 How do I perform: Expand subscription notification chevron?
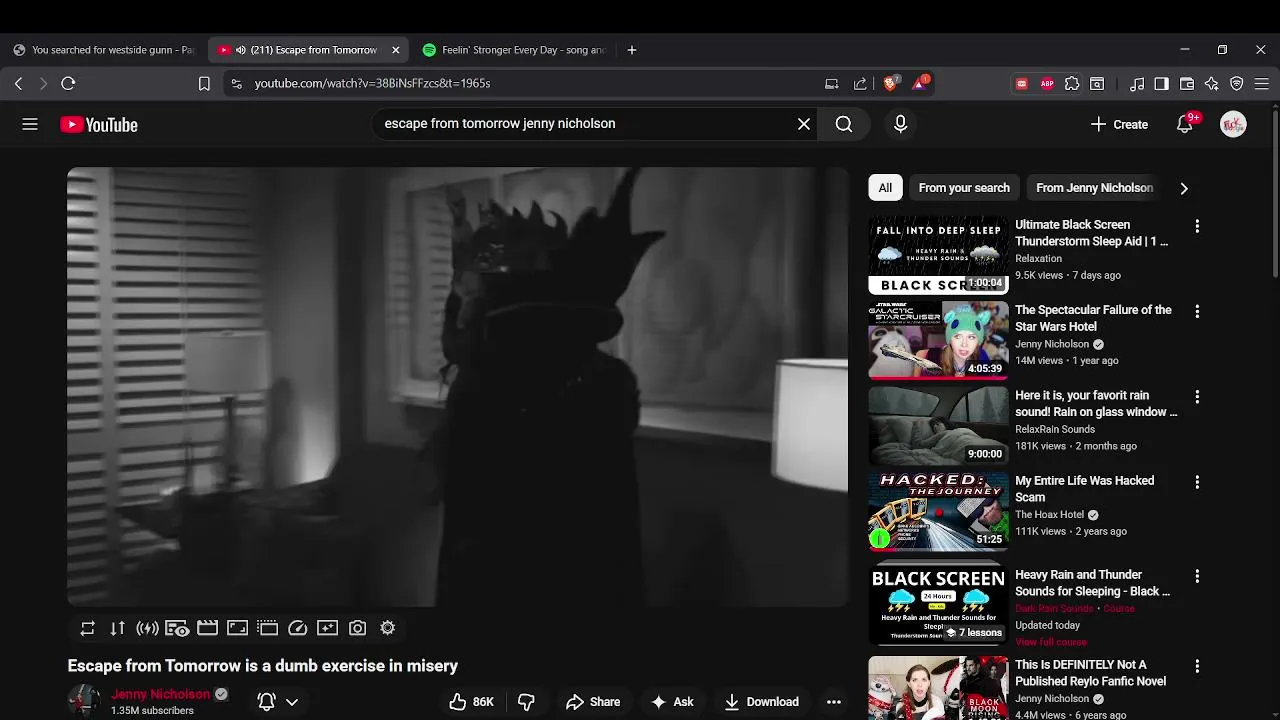(x=292, y=702)
